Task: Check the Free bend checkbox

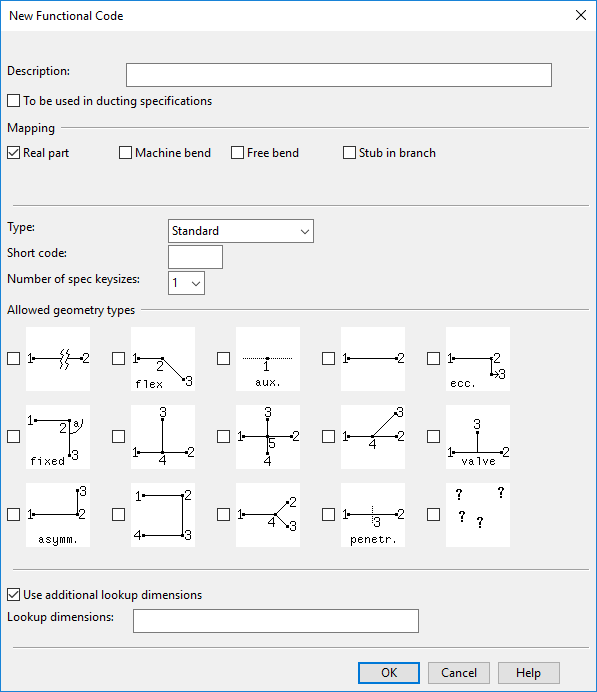Action: pos(237,153)
